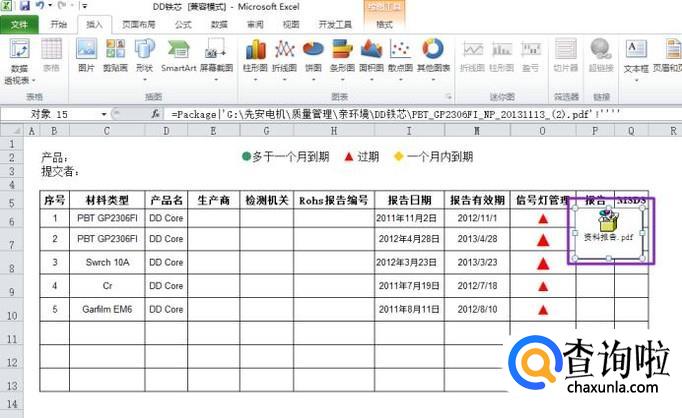This screenshot has height=418, width=682.
Task: Insert a Picture from file
Action: pos(86,55)
